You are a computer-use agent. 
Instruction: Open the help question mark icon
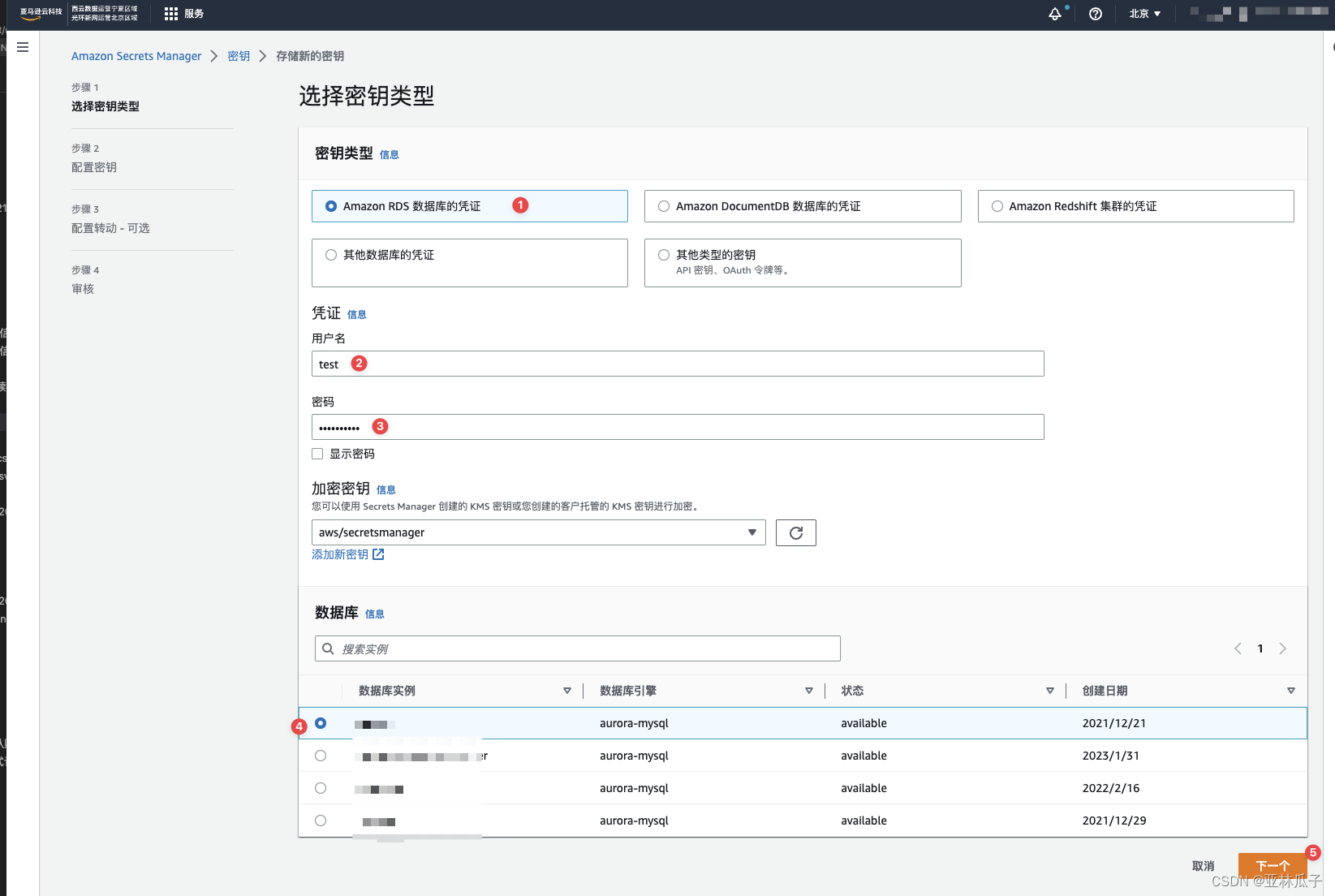point(1096,14)
